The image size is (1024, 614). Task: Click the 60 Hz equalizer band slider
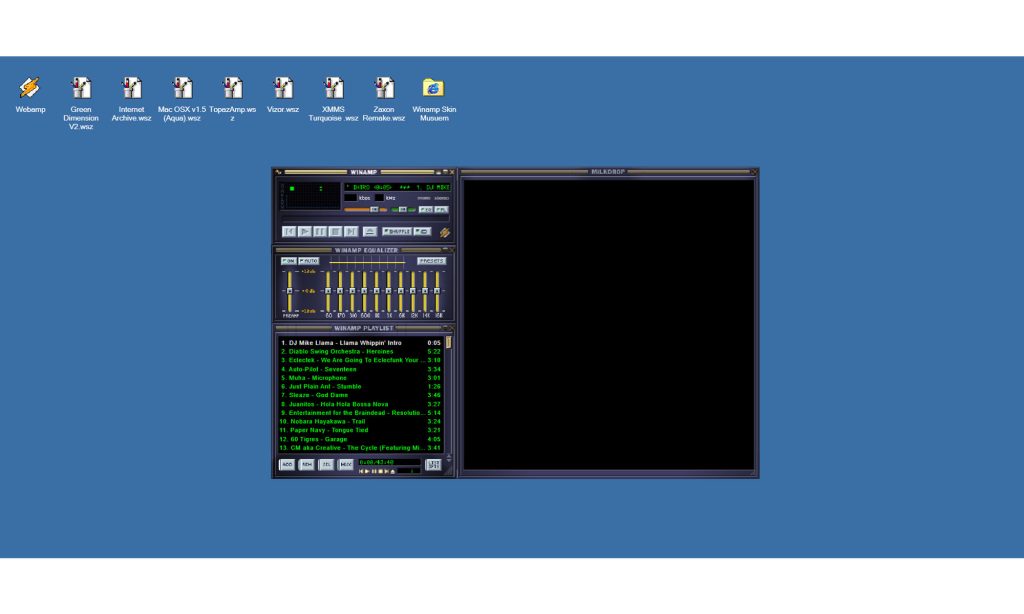(328, 291)
